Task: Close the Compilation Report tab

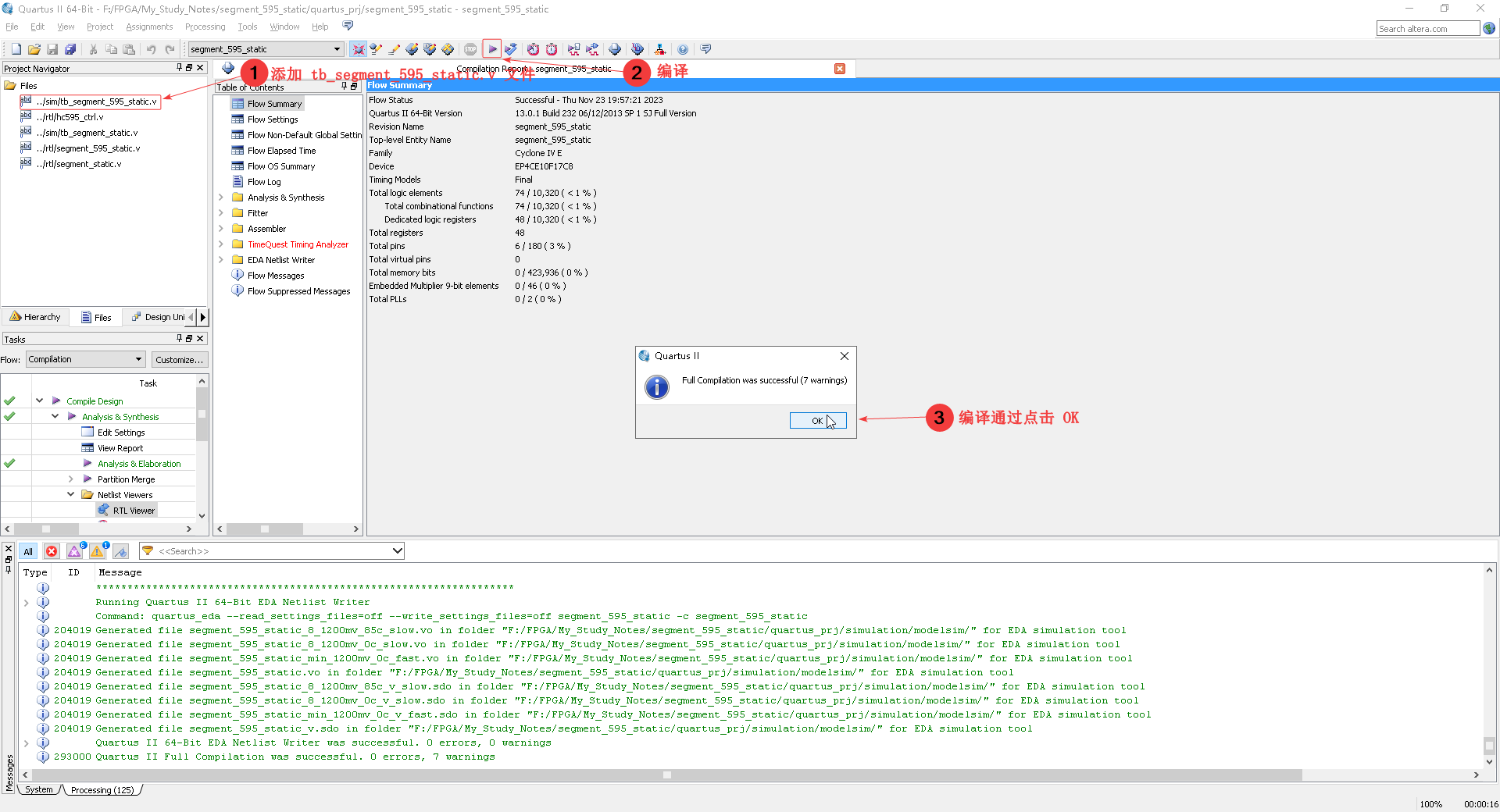Action: [840, 69]
